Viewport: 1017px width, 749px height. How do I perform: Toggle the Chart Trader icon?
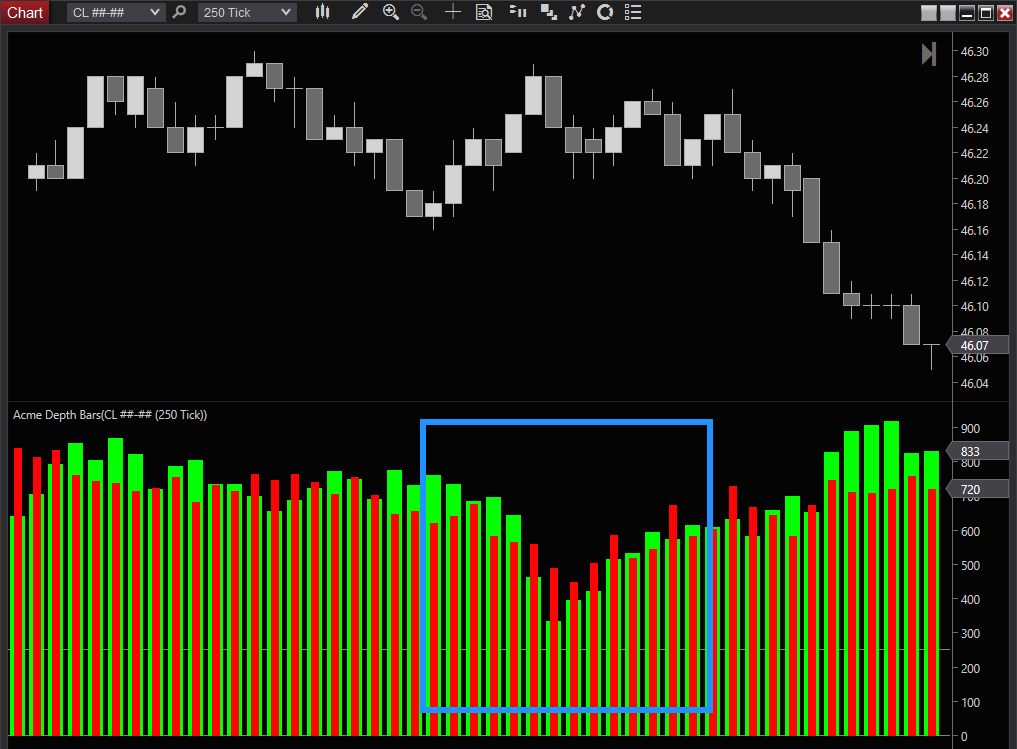518,12
